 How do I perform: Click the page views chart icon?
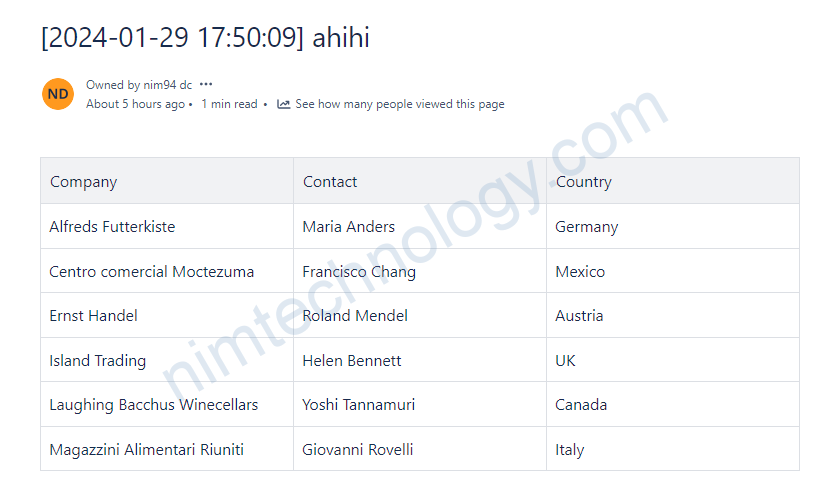point(284,104)
